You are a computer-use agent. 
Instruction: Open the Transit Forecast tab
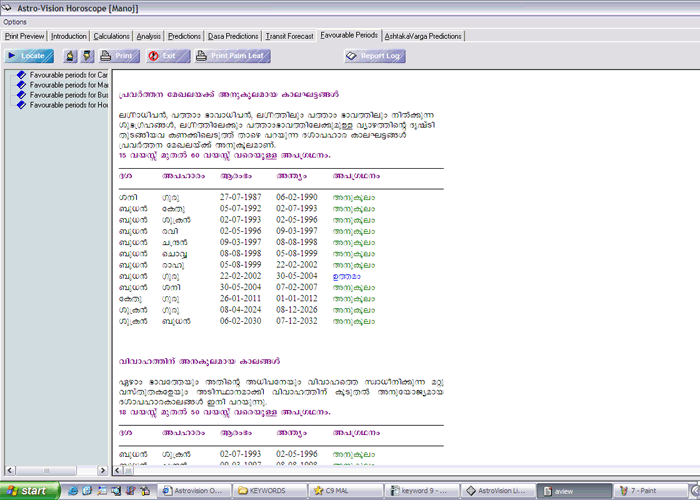[289, 36]
